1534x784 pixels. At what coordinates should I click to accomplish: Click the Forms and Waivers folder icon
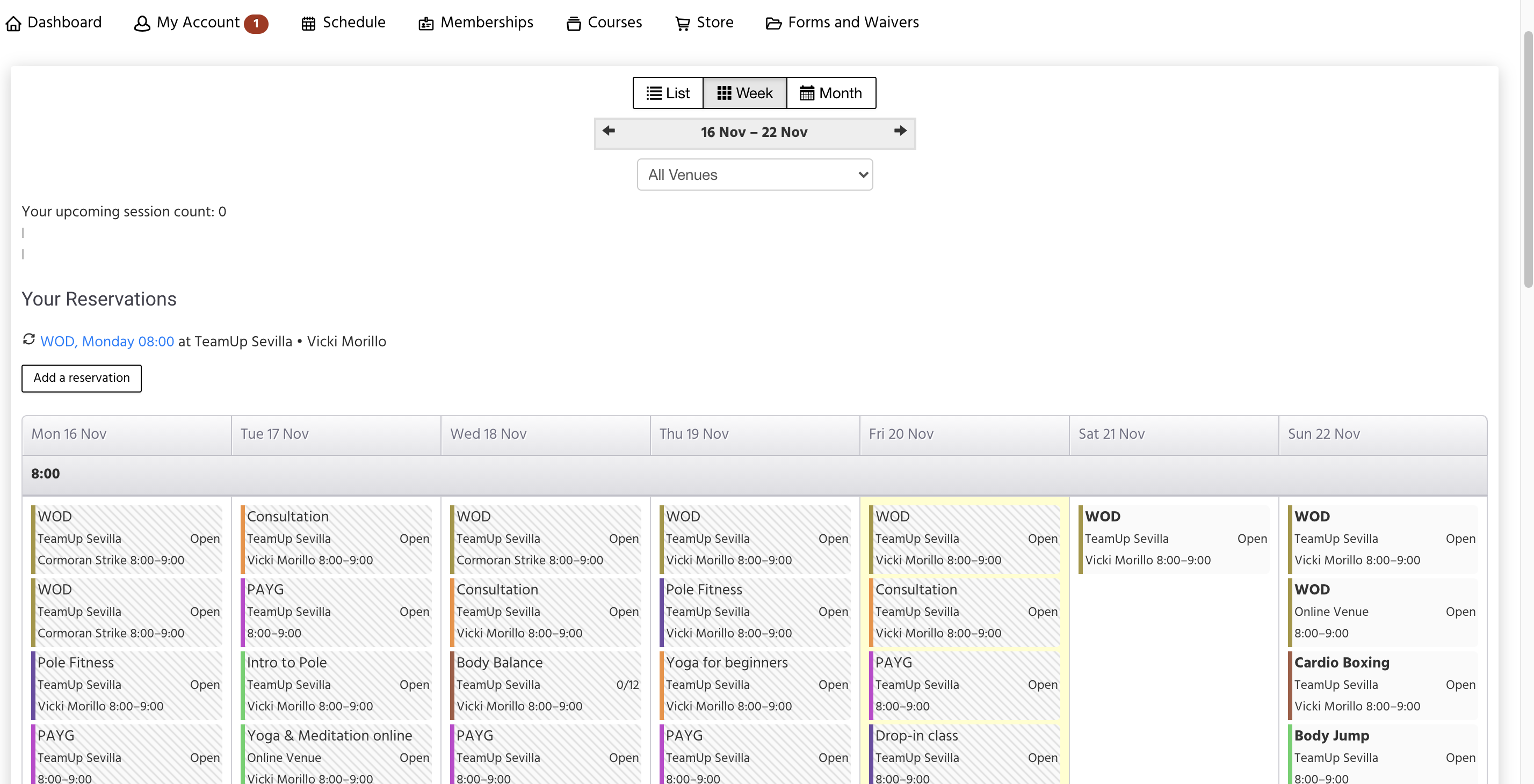coord(773,23)
